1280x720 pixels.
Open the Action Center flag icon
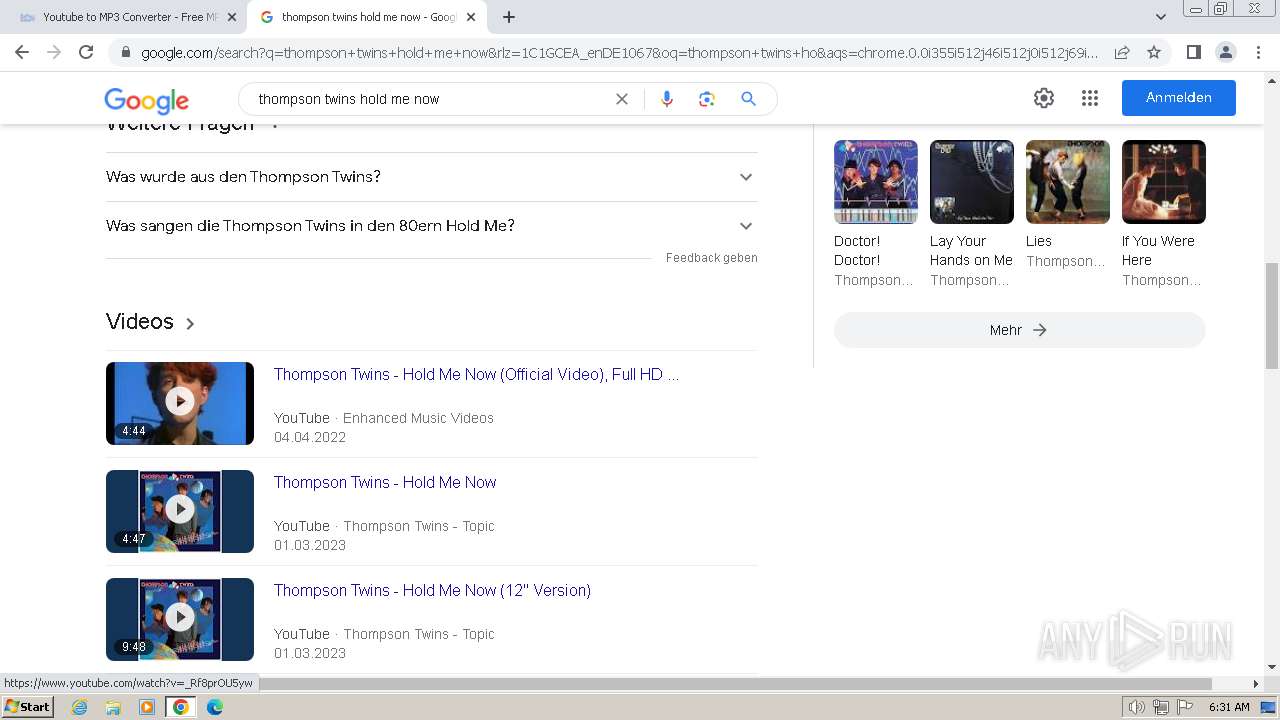coord(1185,707)
